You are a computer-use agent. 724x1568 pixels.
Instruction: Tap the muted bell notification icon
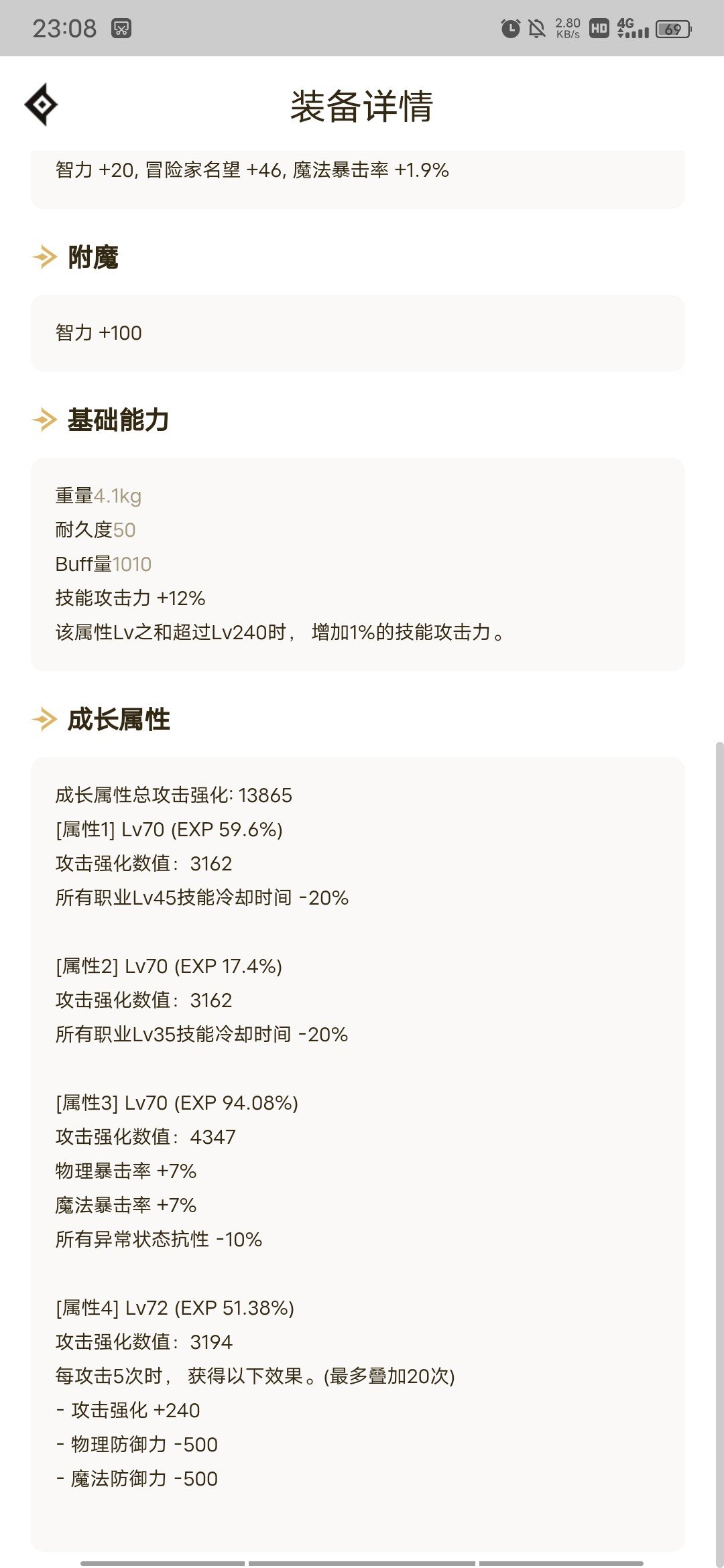[537, 28]
